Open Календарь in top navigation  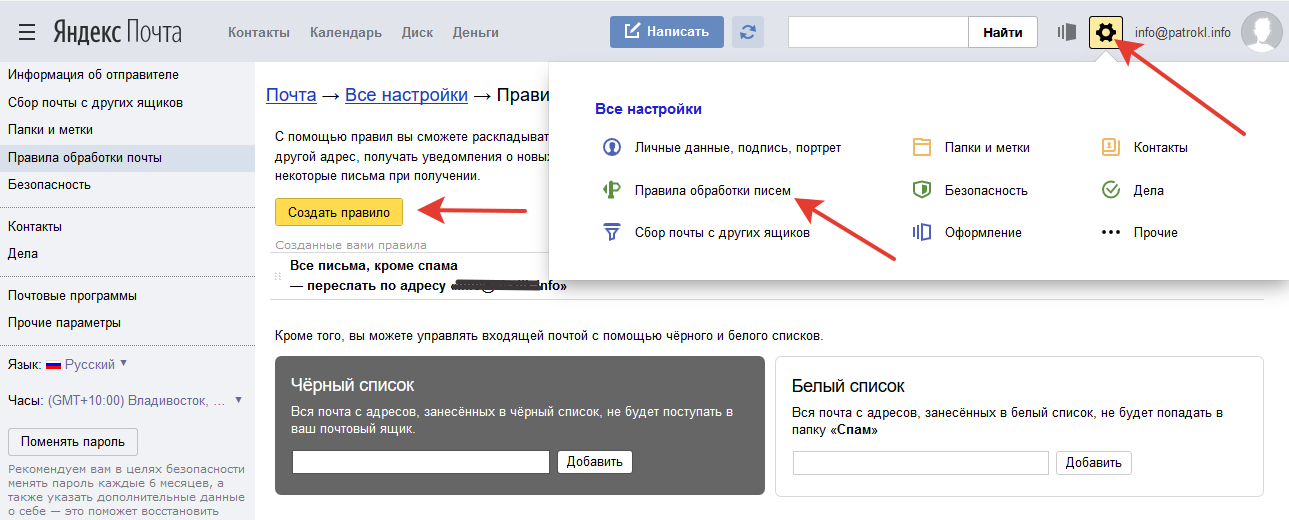point(346,32)
